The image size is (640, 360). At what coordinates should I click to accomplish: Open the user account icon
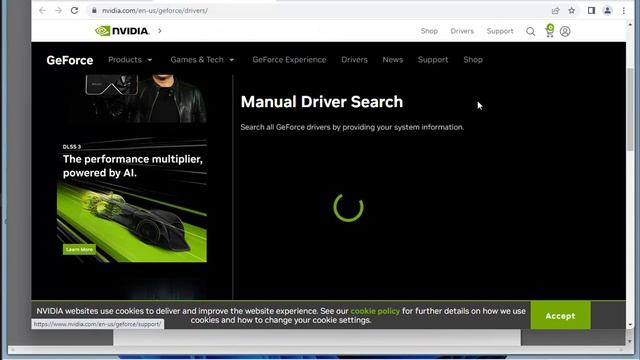pos(565,31)
